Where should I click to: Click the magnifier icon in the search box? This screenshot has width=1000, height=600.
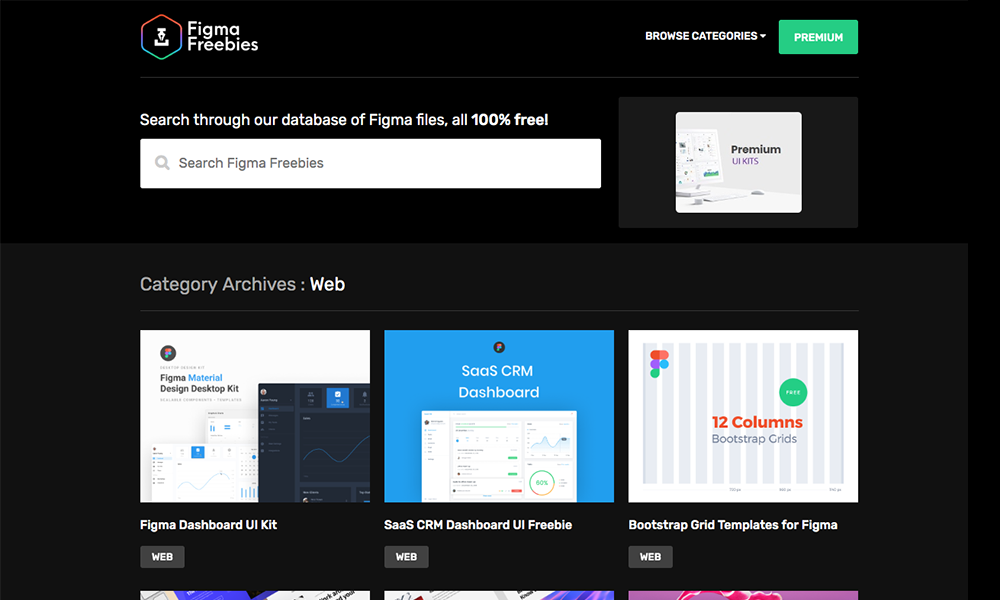[163, 163]
